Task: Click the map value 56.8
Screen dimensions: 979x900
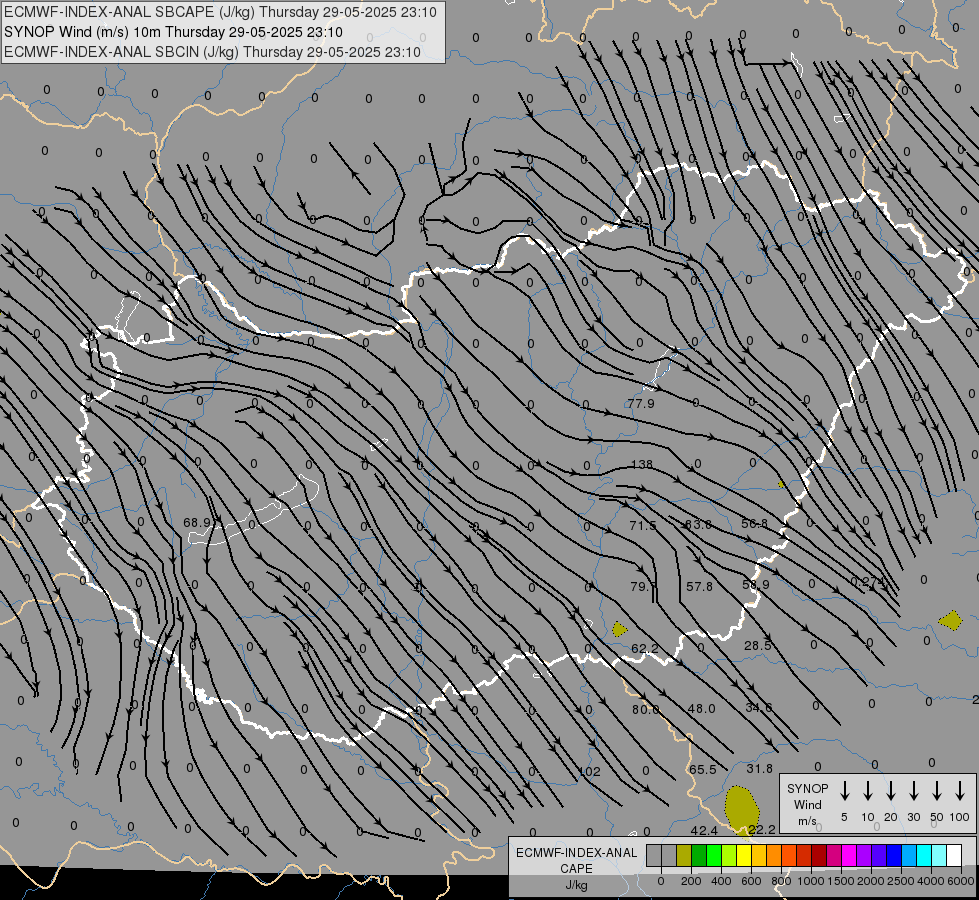Action: (x=754, y=523)
